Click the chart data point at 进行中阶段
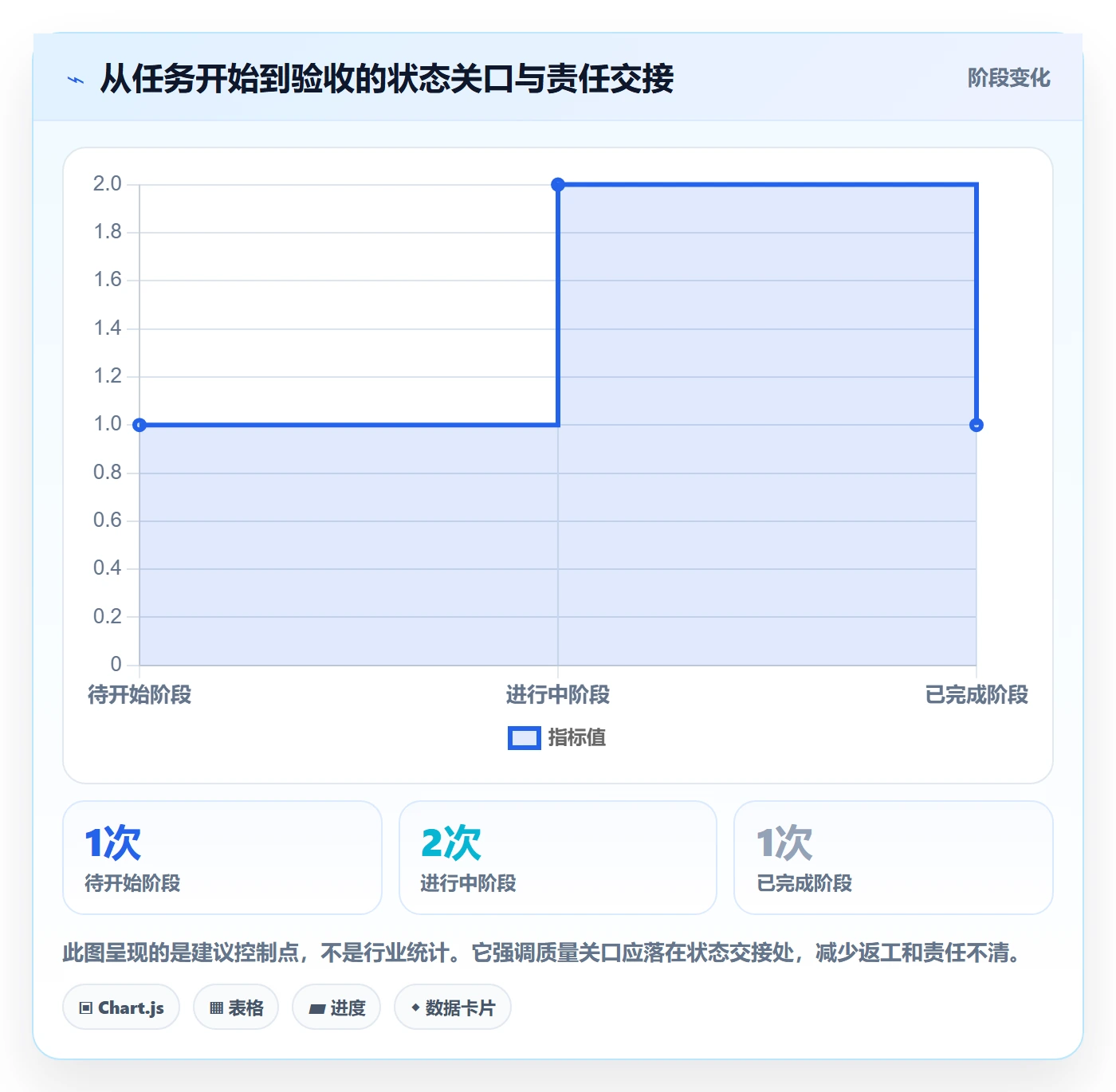The image size is (1116, 1092). pos(558,185)
